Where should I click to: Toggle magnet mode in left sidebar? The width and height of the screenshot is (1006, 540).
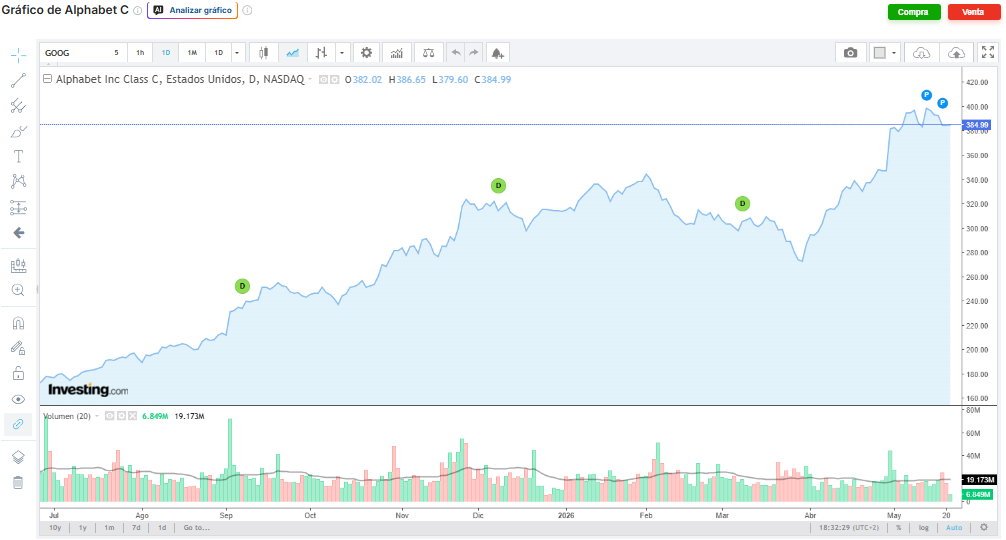19,323
